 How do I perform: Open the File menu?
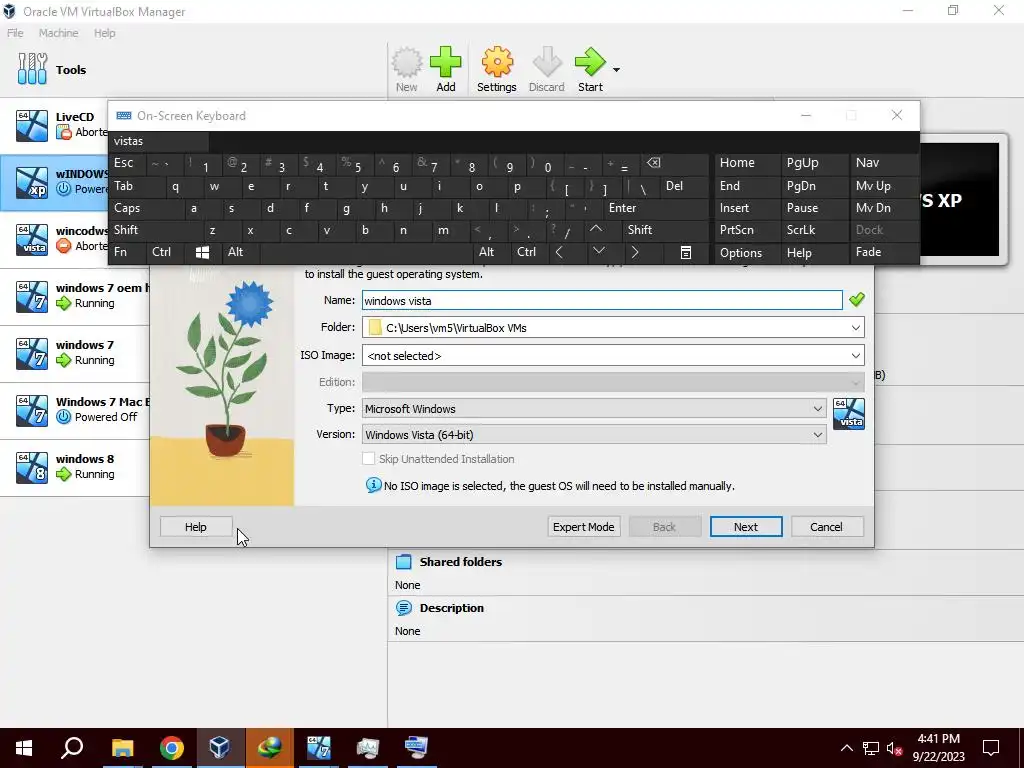[x=15, y=33]
